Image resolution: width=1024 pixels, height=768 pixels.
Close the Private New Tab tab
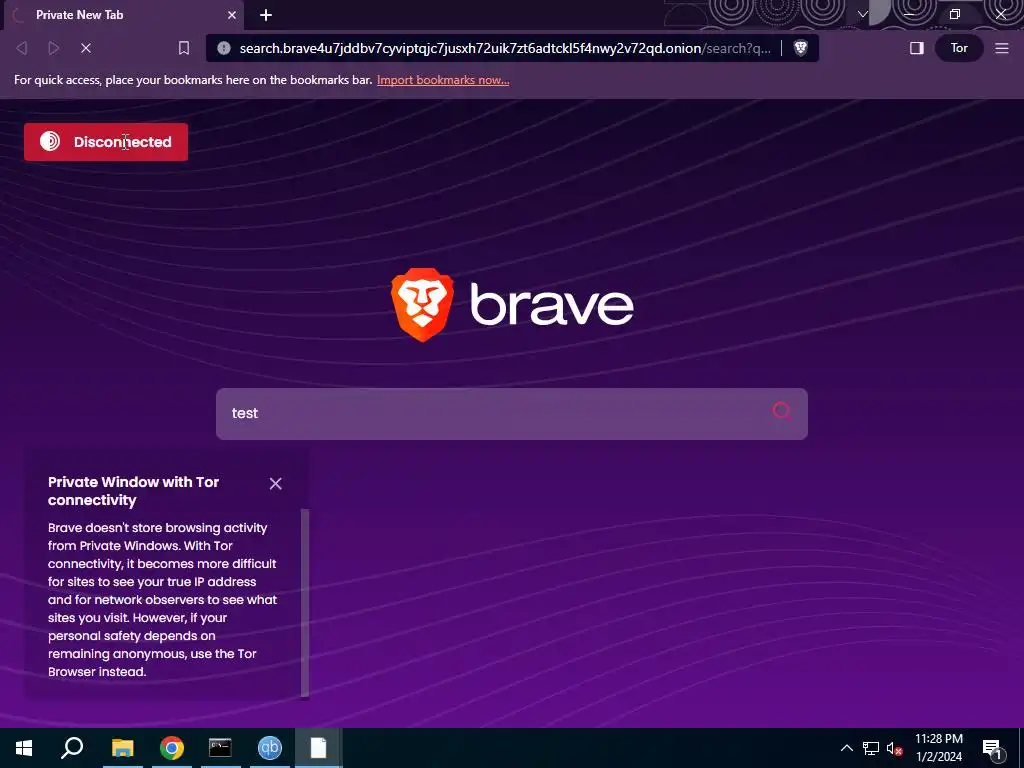(232, 15)
